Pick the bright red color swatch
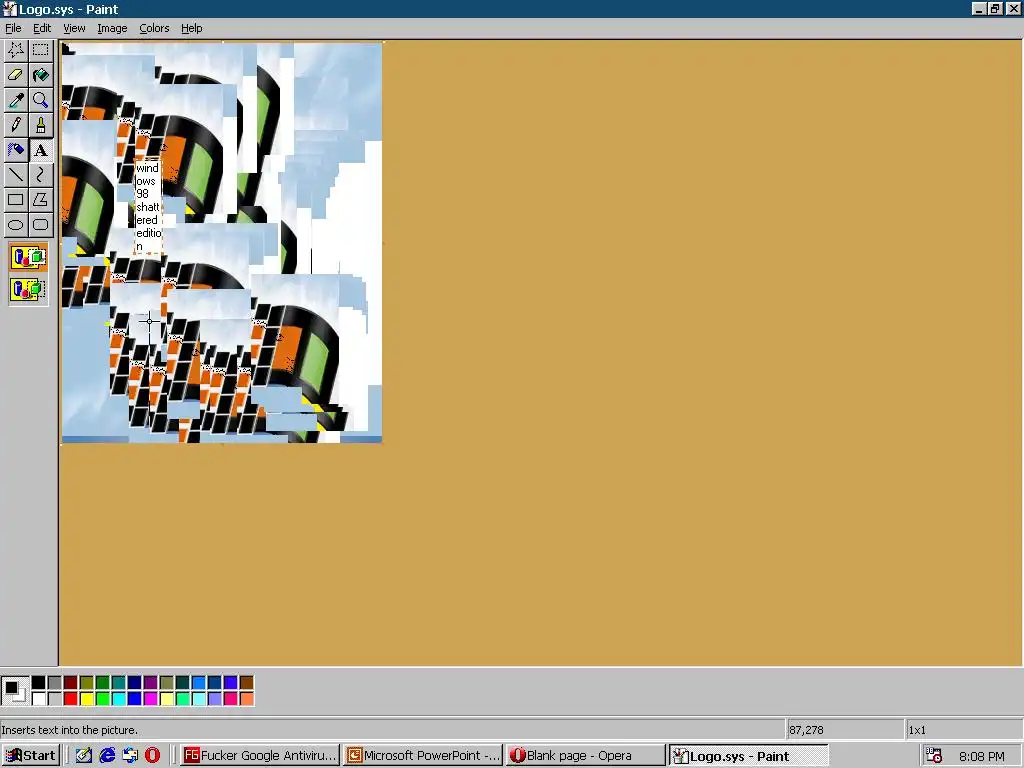 (x=71, y=698)
